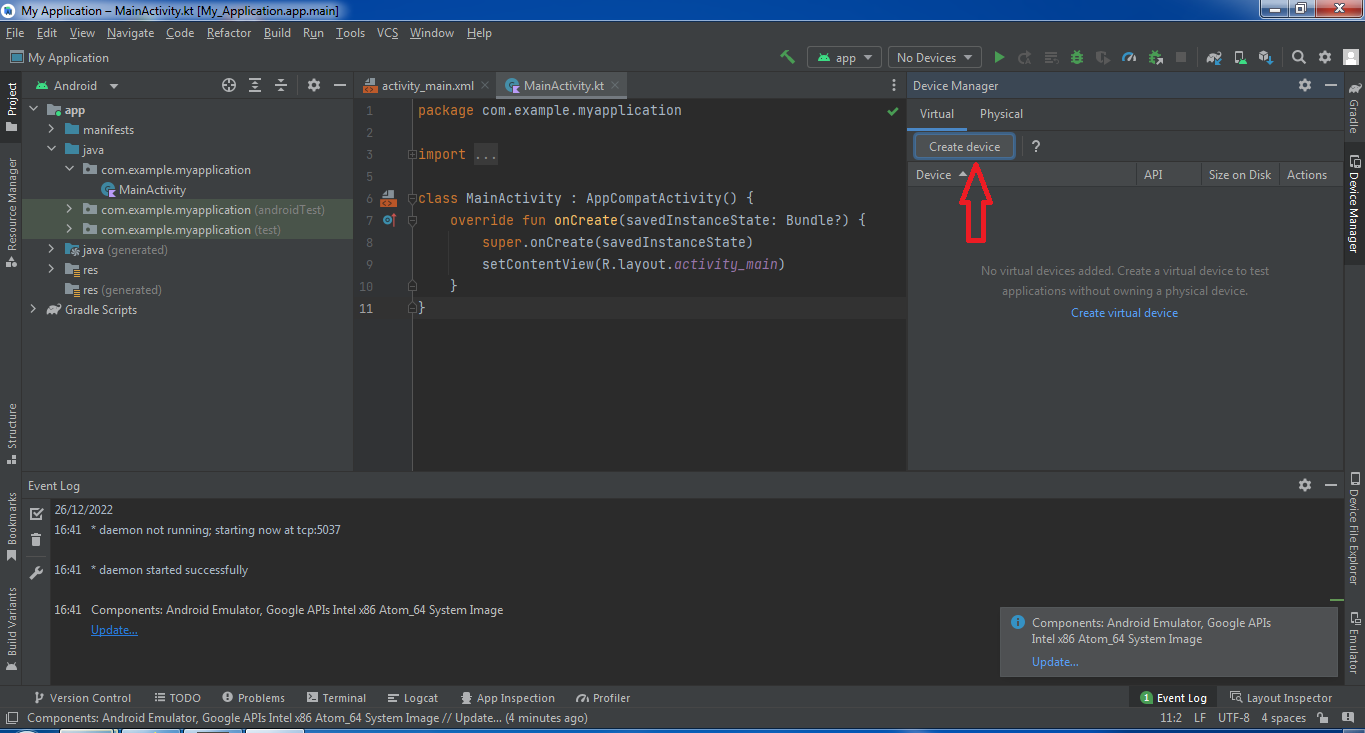This screenshot has height=733, width=1365.
Task: Click the Build hammer icon
Action: pos(788,58)
